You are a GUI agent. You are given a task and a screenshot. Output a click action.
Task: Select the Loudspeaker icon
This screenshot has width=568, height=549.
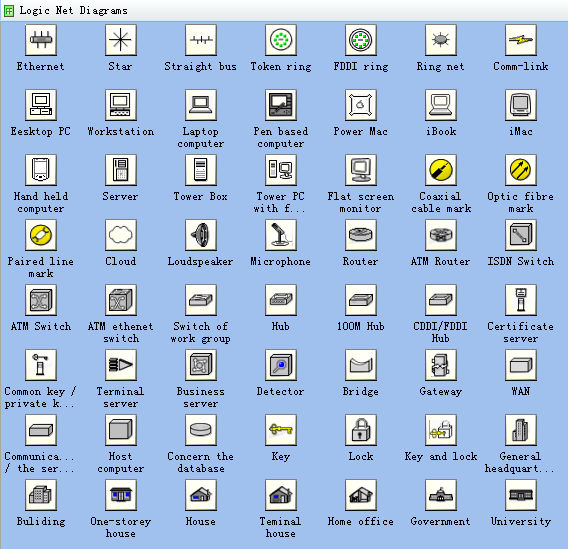coord(201,235)
